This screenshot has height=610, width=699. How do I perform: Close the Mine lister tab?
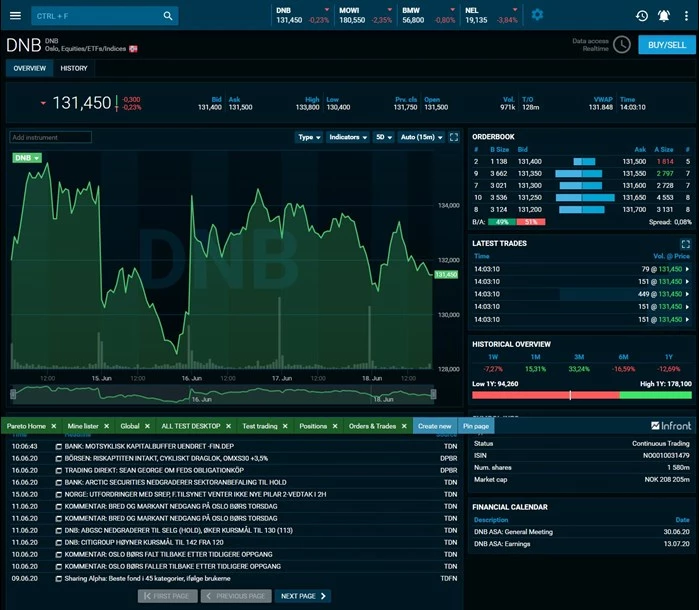tap(107, 426)
